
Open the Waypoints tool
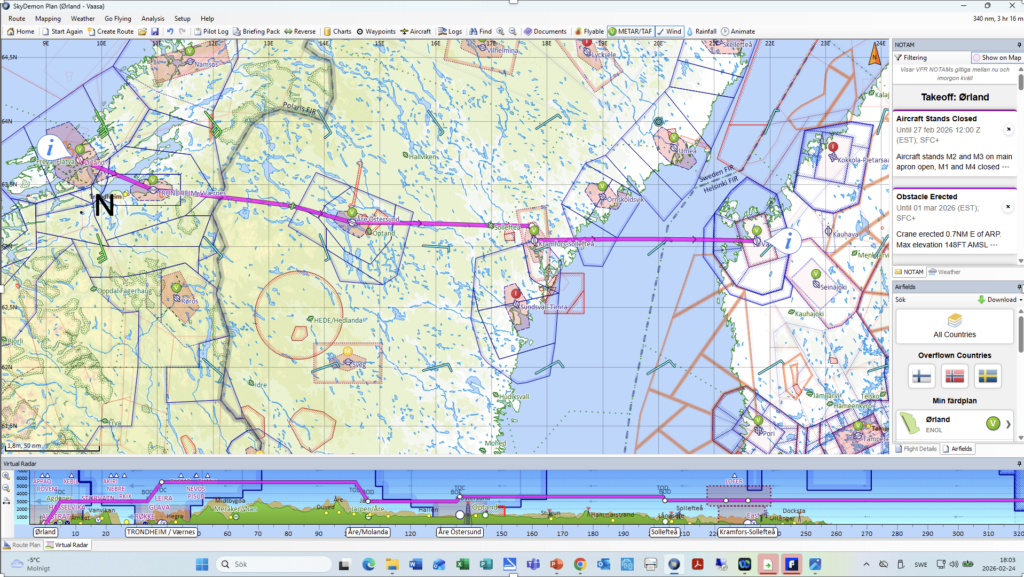374,31
